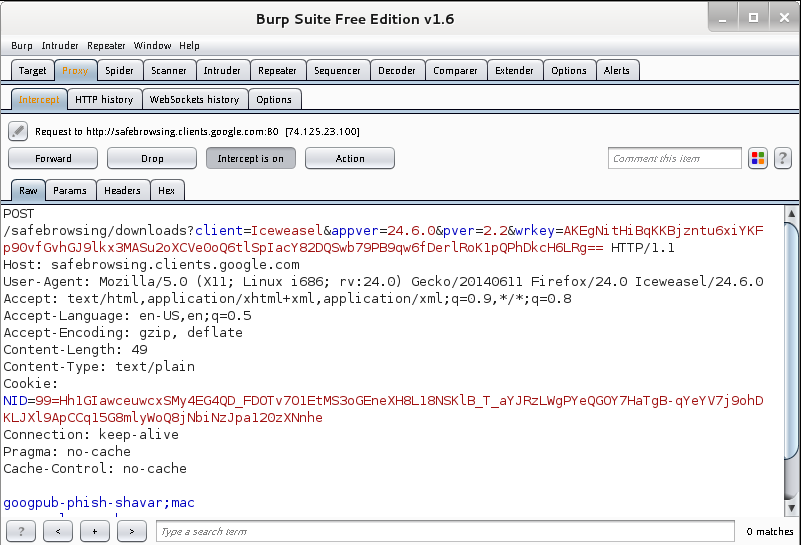Open the Repeater menu in menu bar
This screenshot has height=545, width=801.
(106, 45)
